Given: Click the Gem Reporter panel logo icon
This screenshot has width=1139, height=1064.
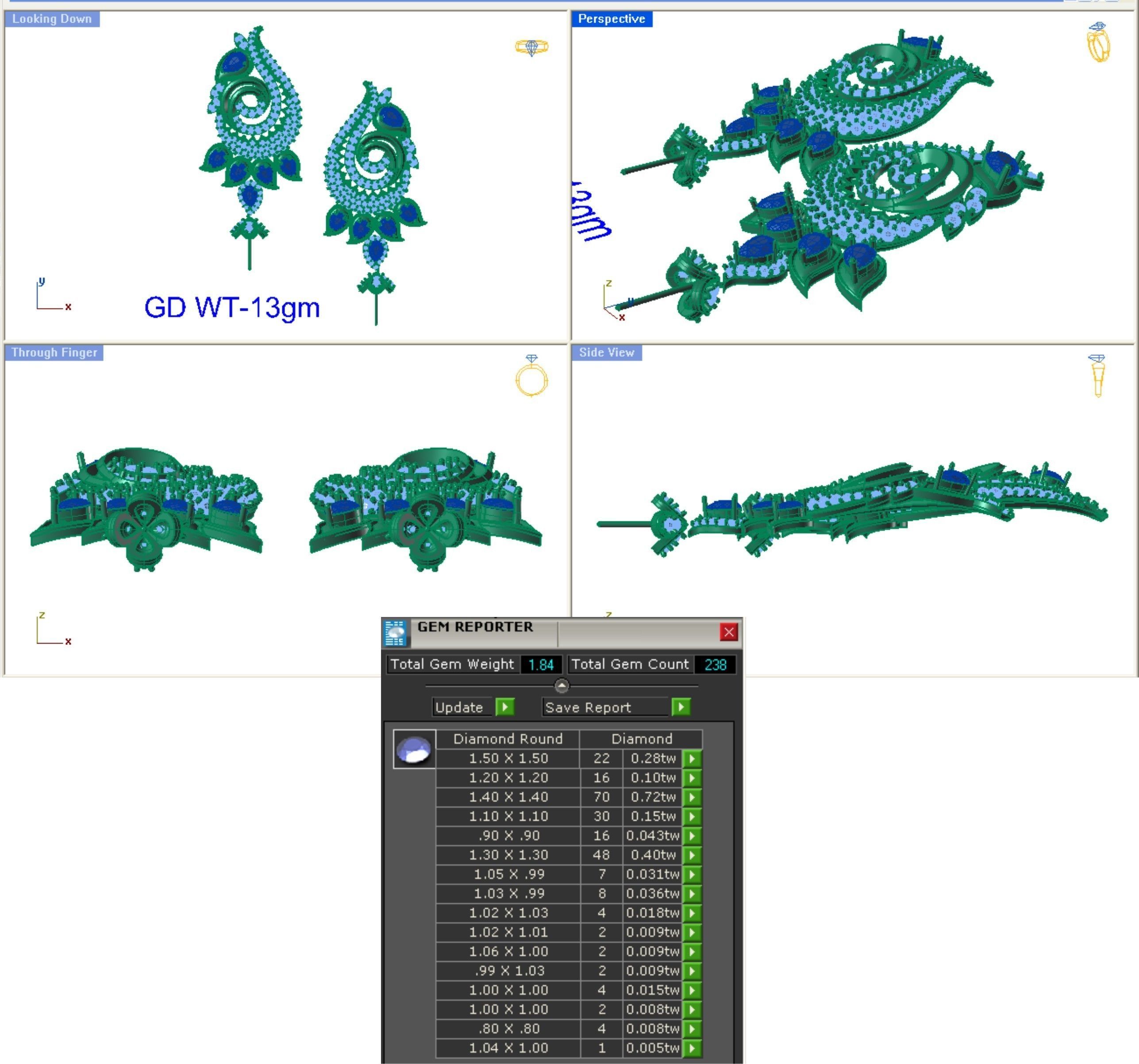Looking at the screenshot, I should [x=395, y=633].
